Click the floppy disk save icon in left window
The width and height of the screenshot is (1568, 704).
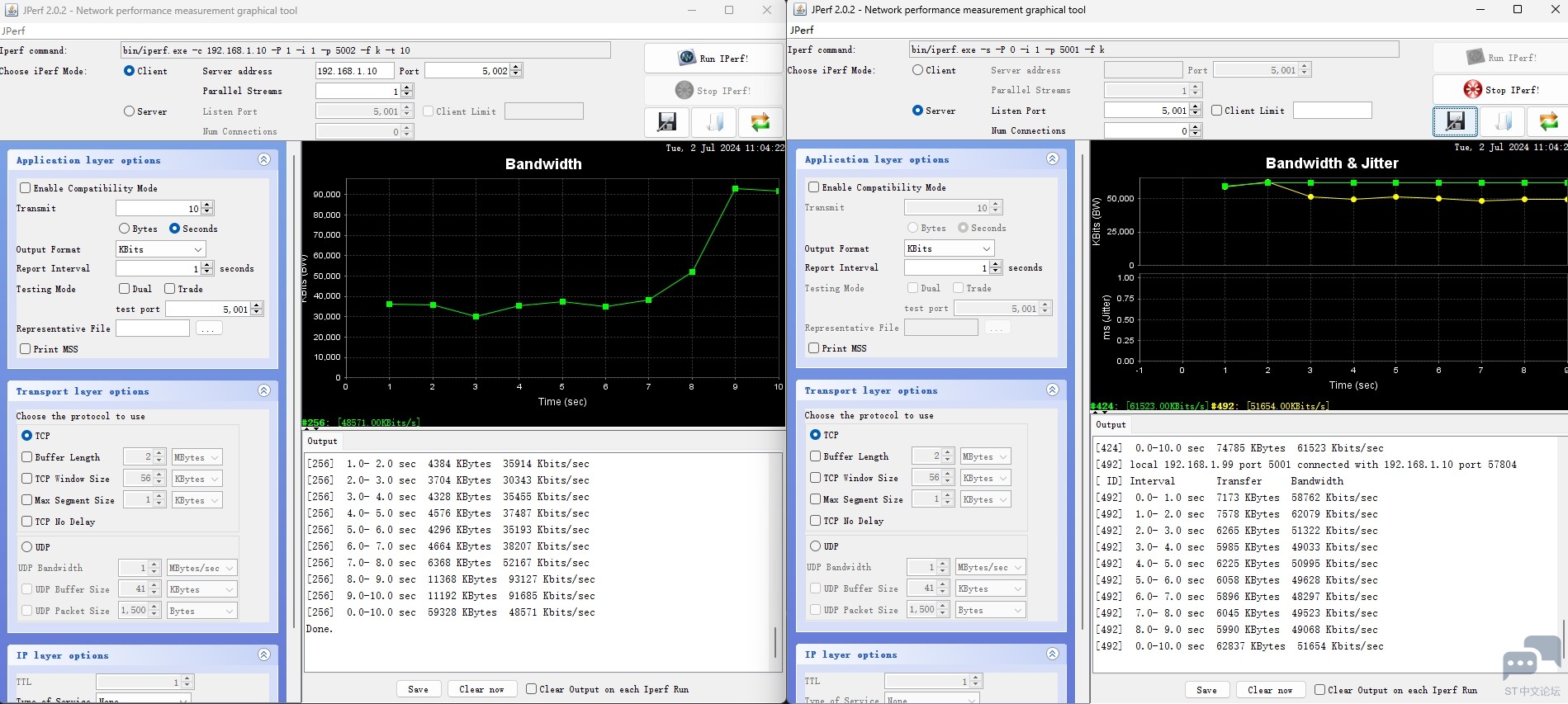pos(666,122)
